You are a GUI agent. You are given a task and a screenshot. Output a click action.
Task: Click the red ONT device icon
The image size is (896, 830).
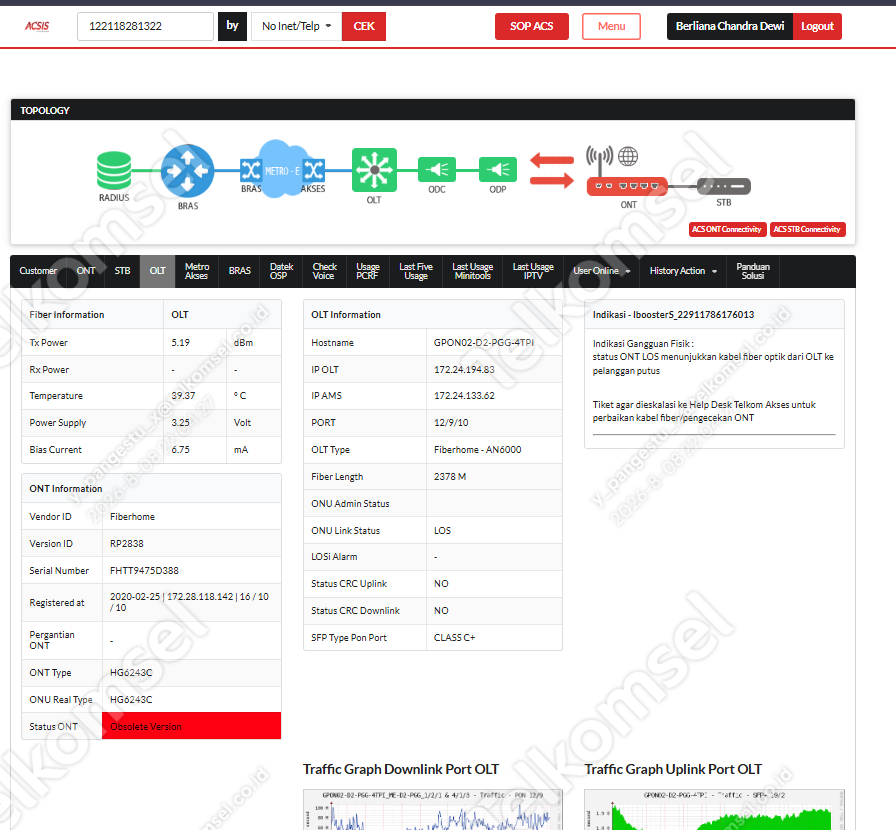click(x=627, y=186)
